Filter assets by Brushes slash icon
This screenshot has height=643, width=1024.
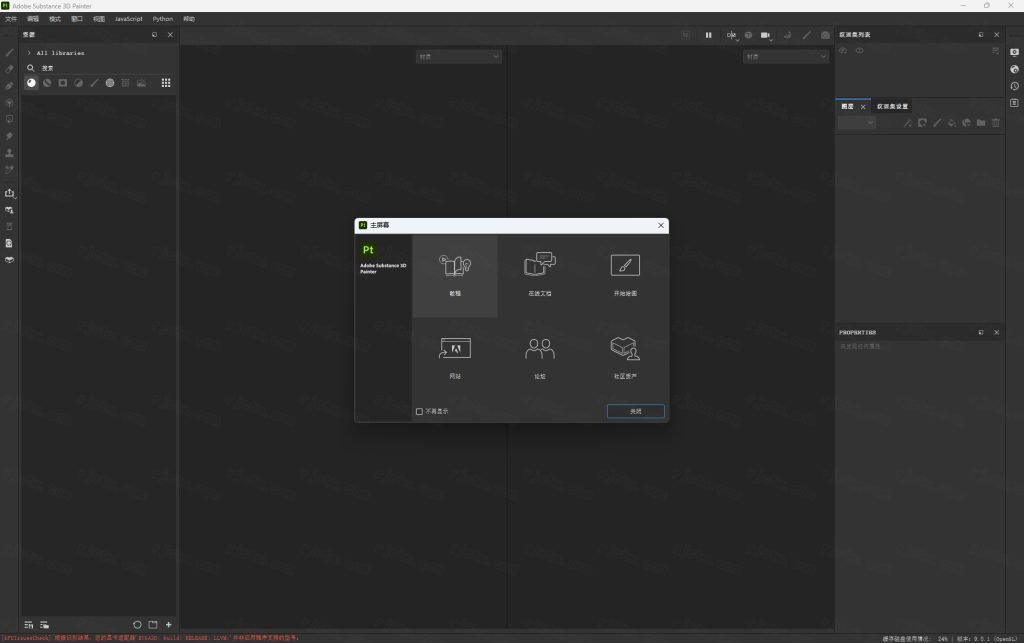coord(94,83)
